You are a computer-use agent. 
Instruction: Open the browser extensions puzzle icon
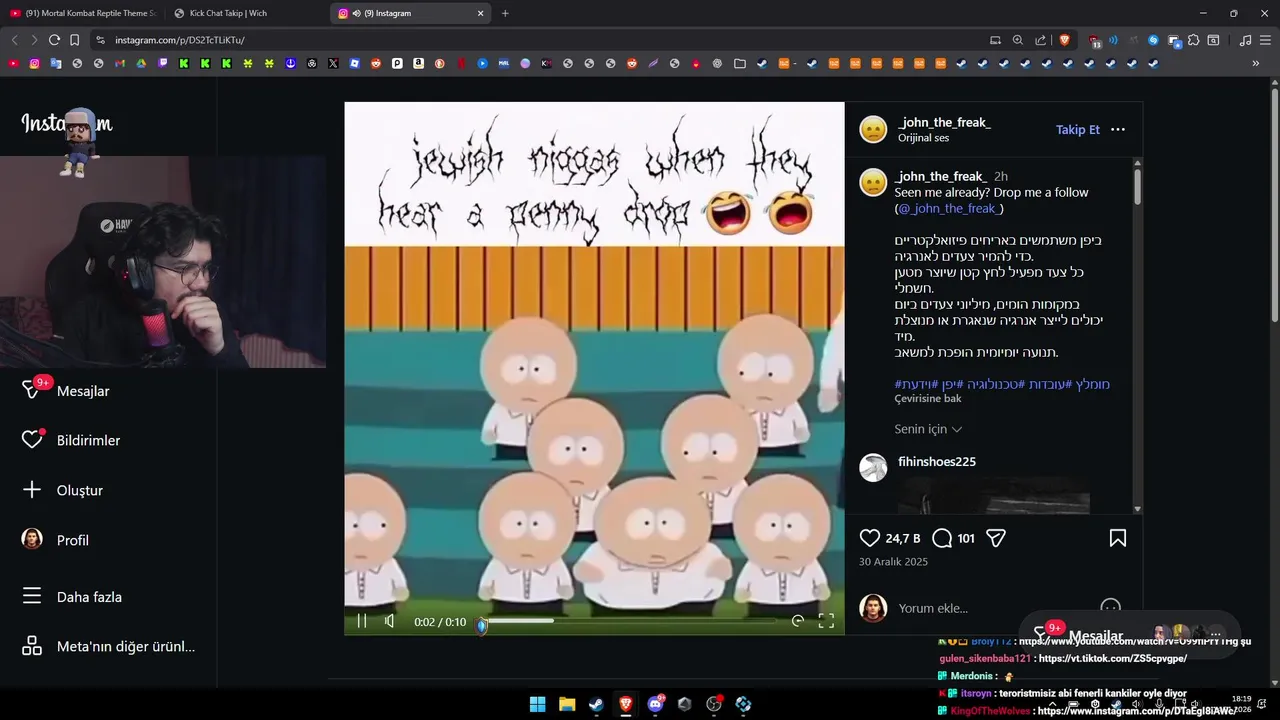tap(1193, 40)
